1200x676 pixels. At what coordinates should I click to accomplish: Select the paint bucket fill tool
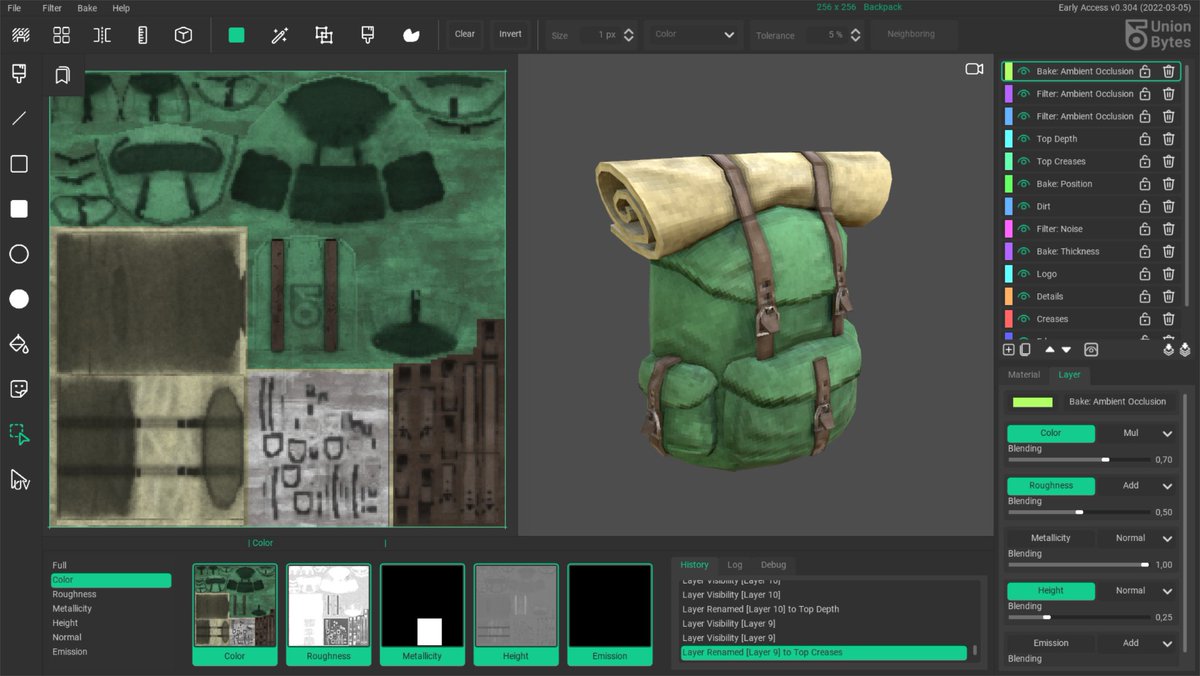click(19, 344)
